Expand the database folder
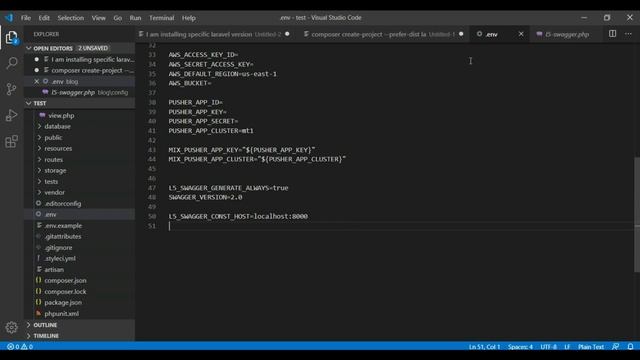Screen dimensions: 640x360 (57, 127)
